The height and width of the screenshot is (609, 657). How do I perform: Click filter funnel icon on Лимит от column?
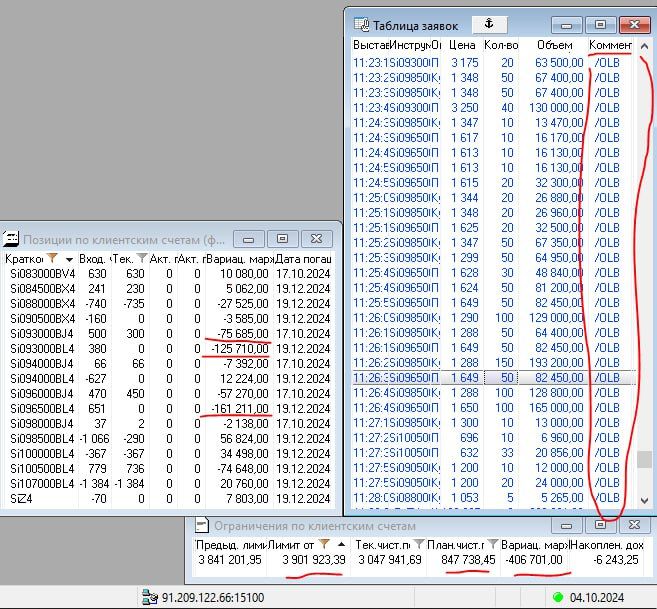[x=323, y=544]
